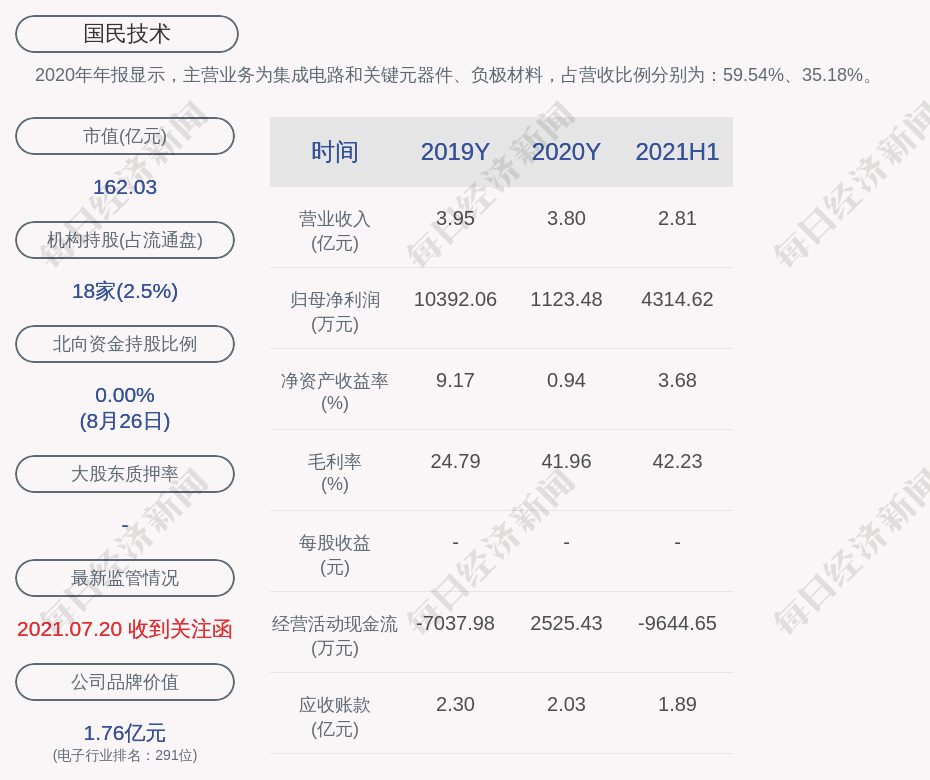Click the 北向资金持股比例 label pill
930x780 pixels.
pos(125,343)
